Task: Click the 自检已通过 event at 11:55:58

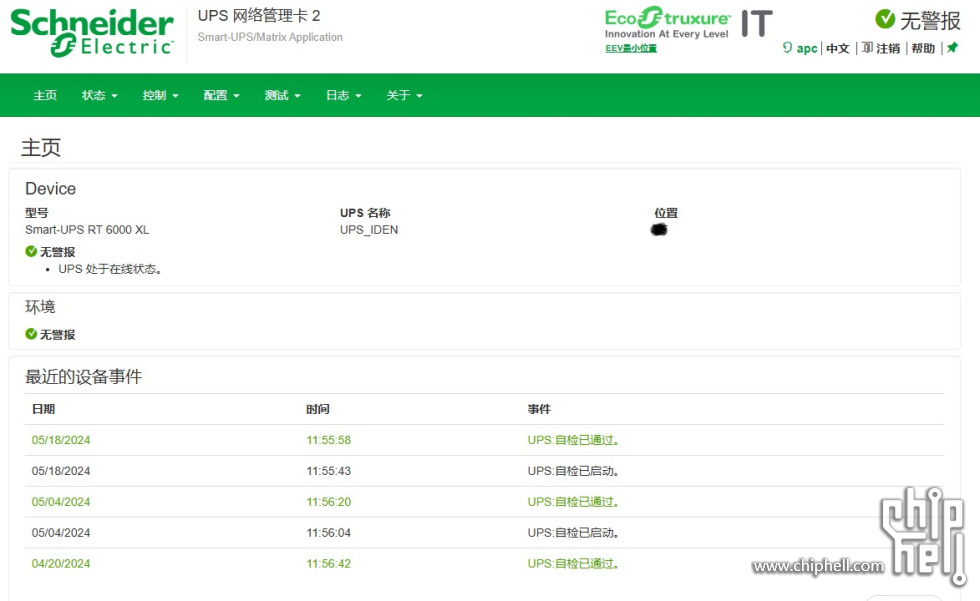Action: (573, 440)
